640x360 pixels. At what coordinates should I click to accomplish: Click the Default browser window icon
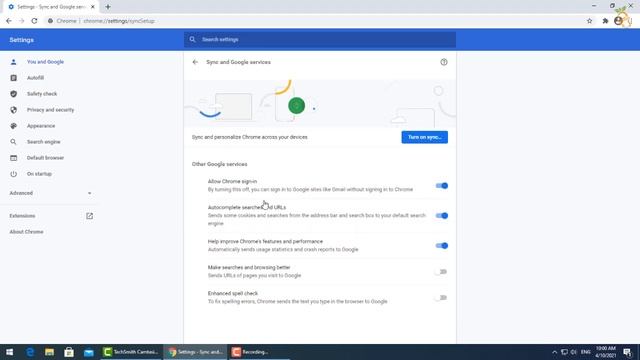coord(13,158)
